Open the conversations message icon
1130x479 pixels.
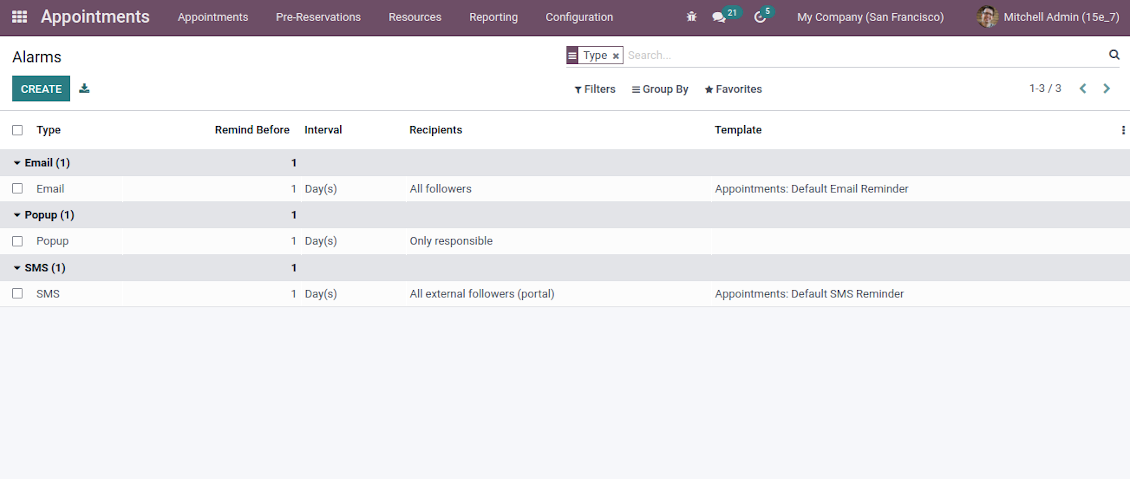click(x=719, y=17)
